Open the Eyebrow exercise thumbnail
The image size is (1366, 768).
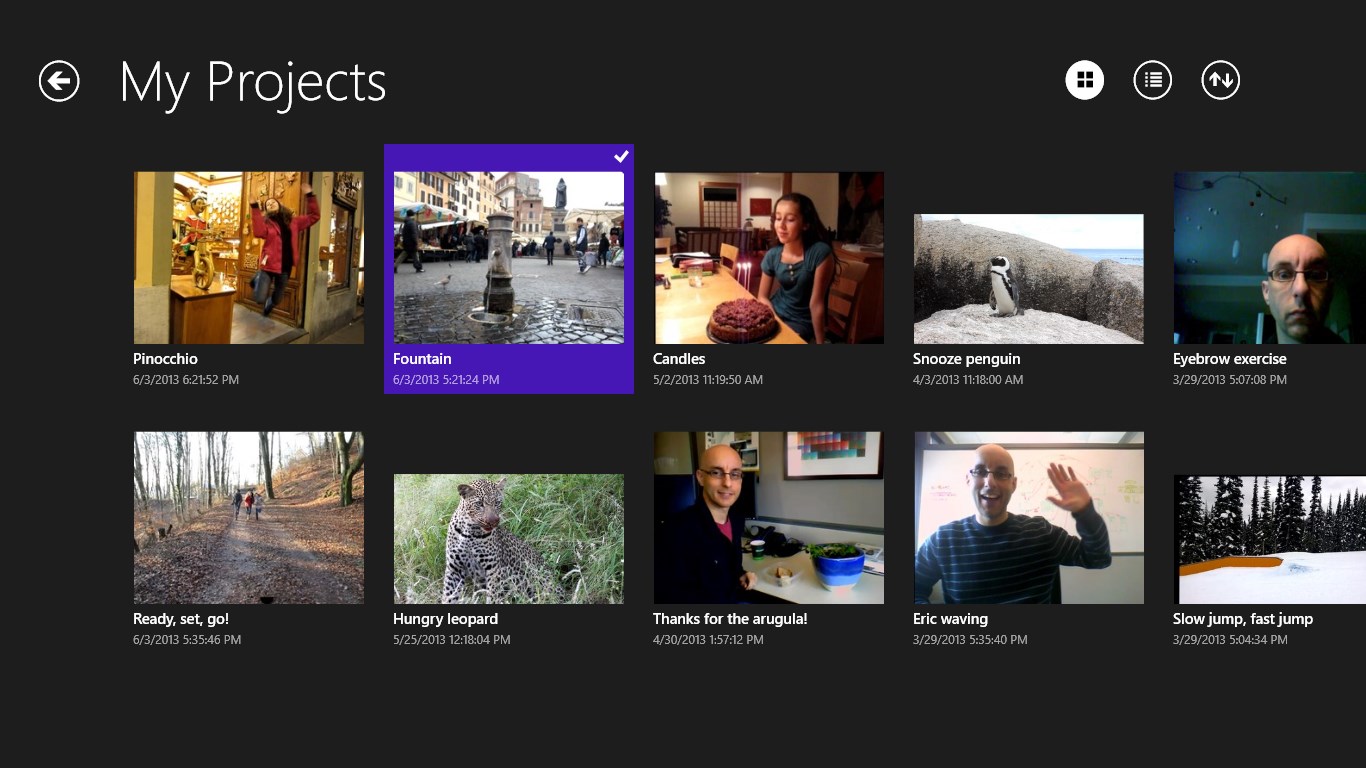coord(1270,258)
